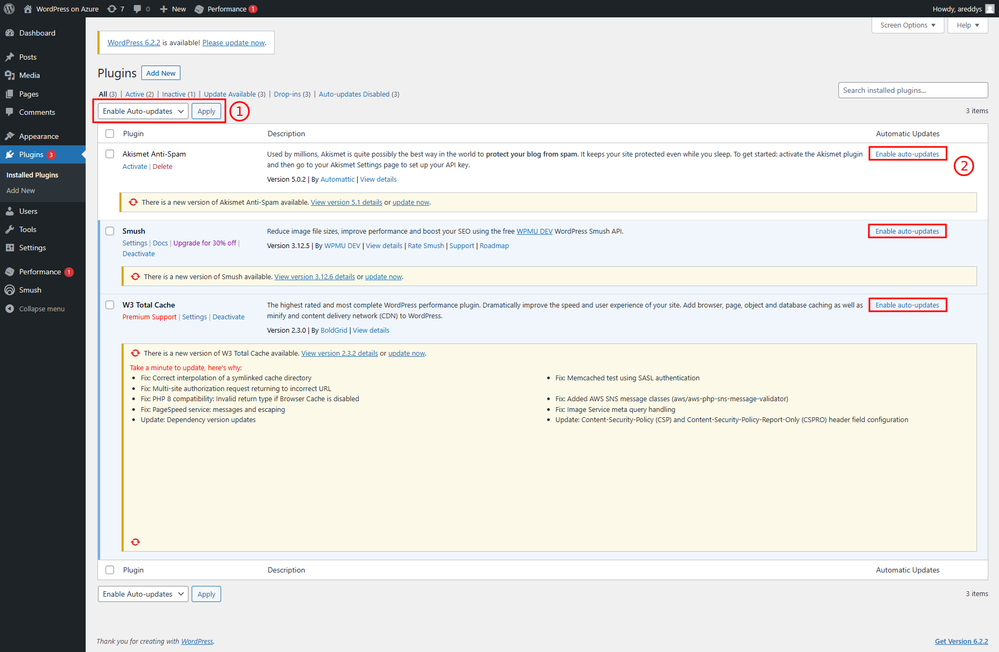The image size is (999, 652).
Task: Click the Plugins plug icon in sidebar
Action: click(x=10, y=154)
